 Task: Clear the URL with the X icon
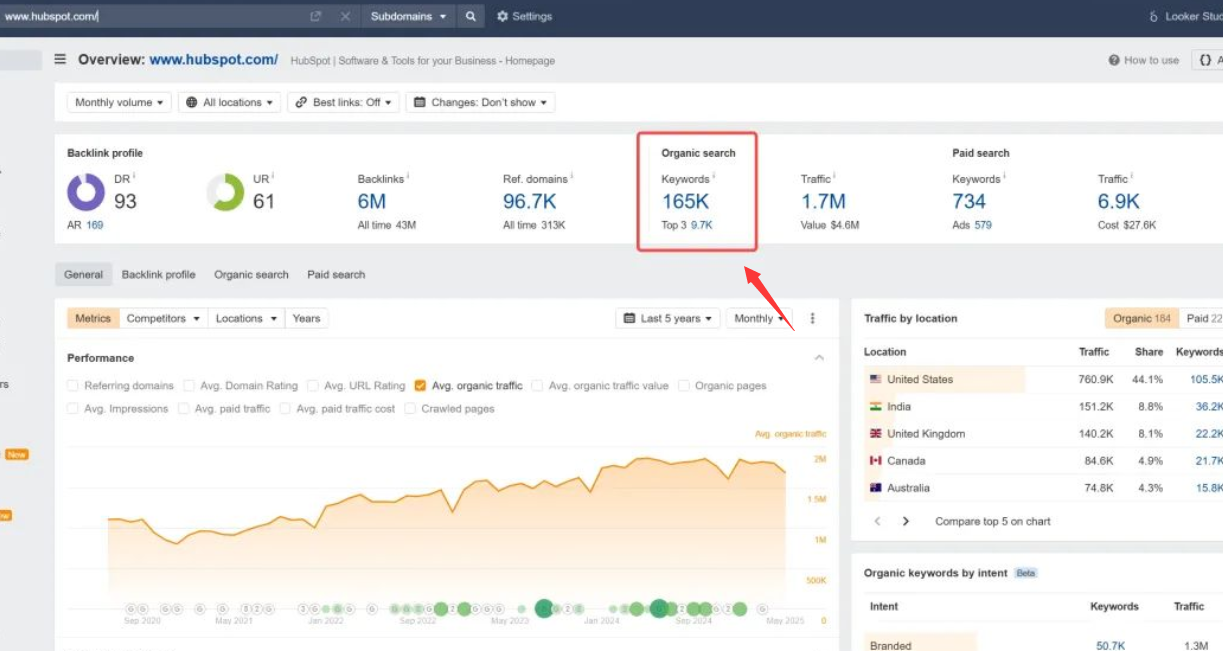345,16
